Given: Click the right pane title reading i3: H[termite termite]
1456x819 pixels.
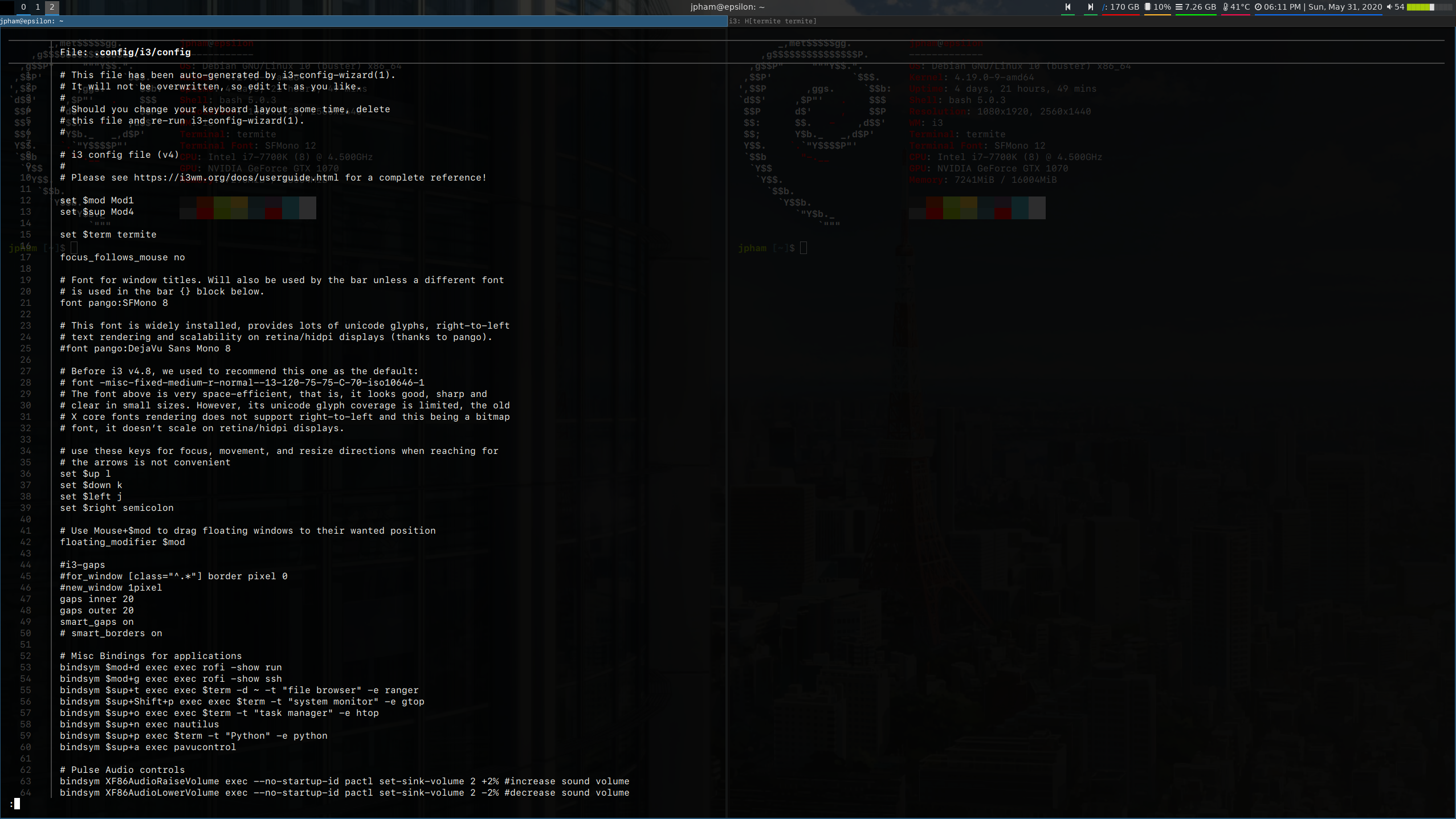Looking at the screenshot, I should 773,21.
